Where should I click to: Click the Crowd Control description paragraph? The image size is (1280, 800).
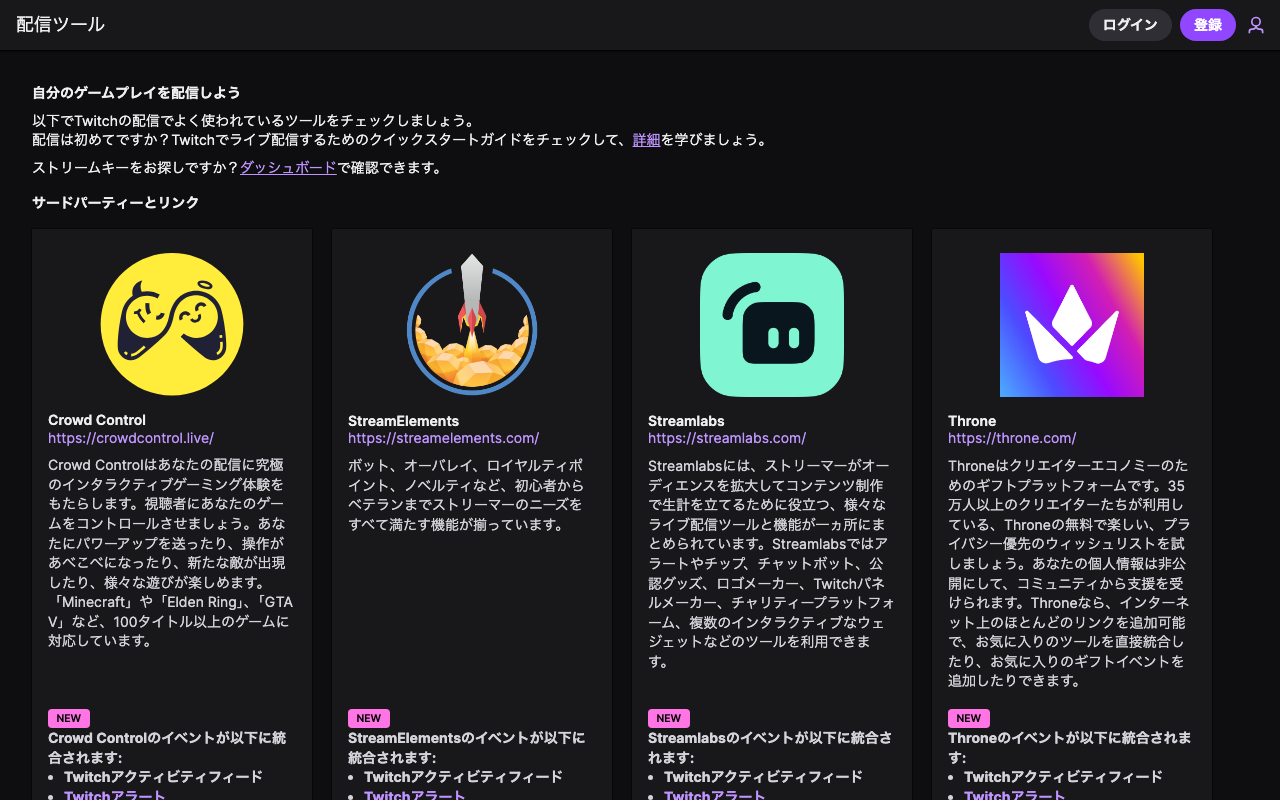pos(171,553)
